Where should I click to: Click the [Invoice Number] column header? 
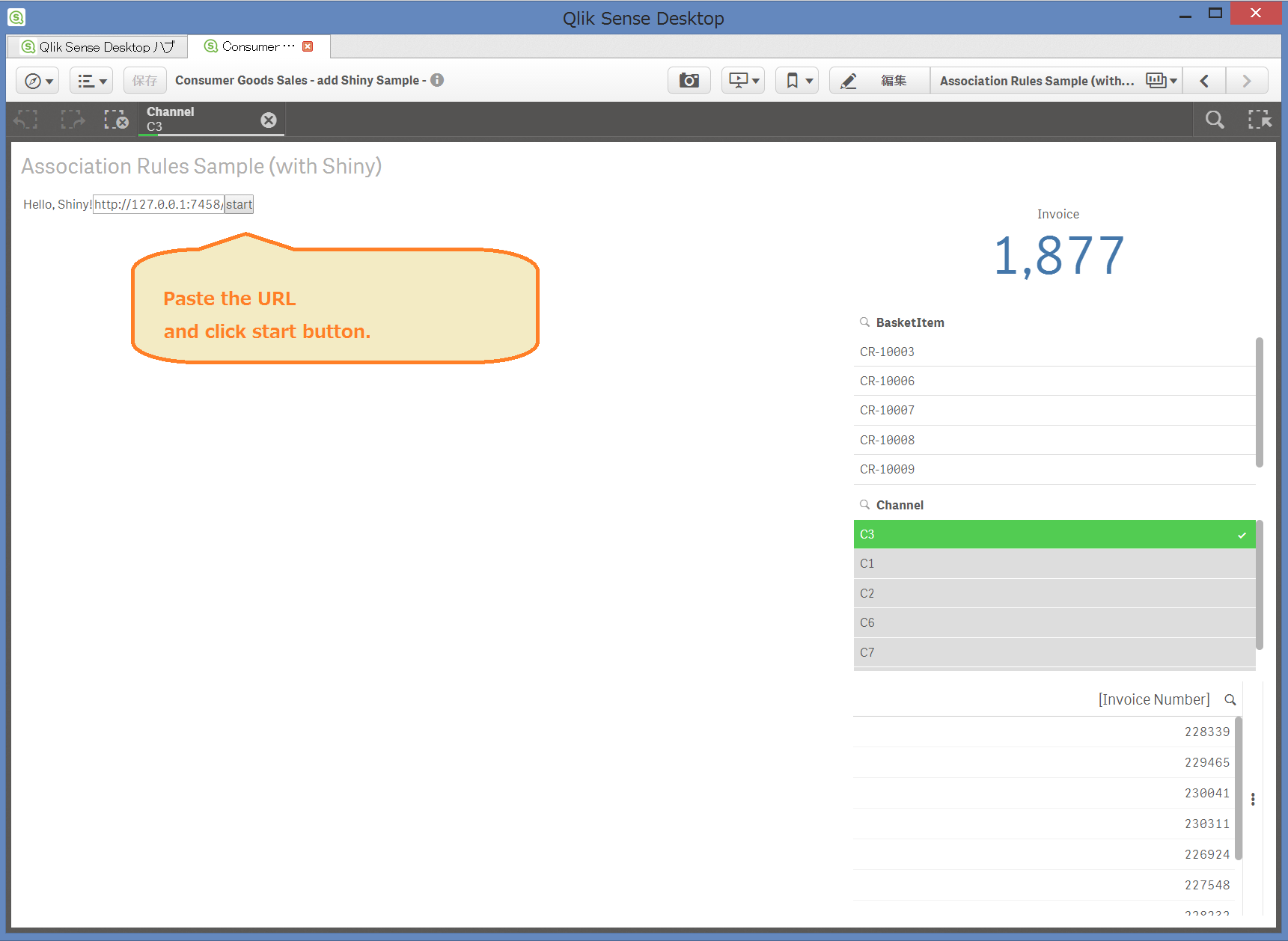1153,699
